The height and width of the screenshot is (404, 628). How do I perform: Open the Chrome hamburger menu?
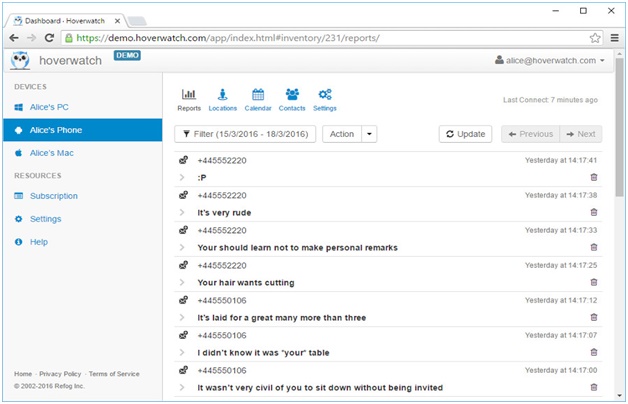615,38
